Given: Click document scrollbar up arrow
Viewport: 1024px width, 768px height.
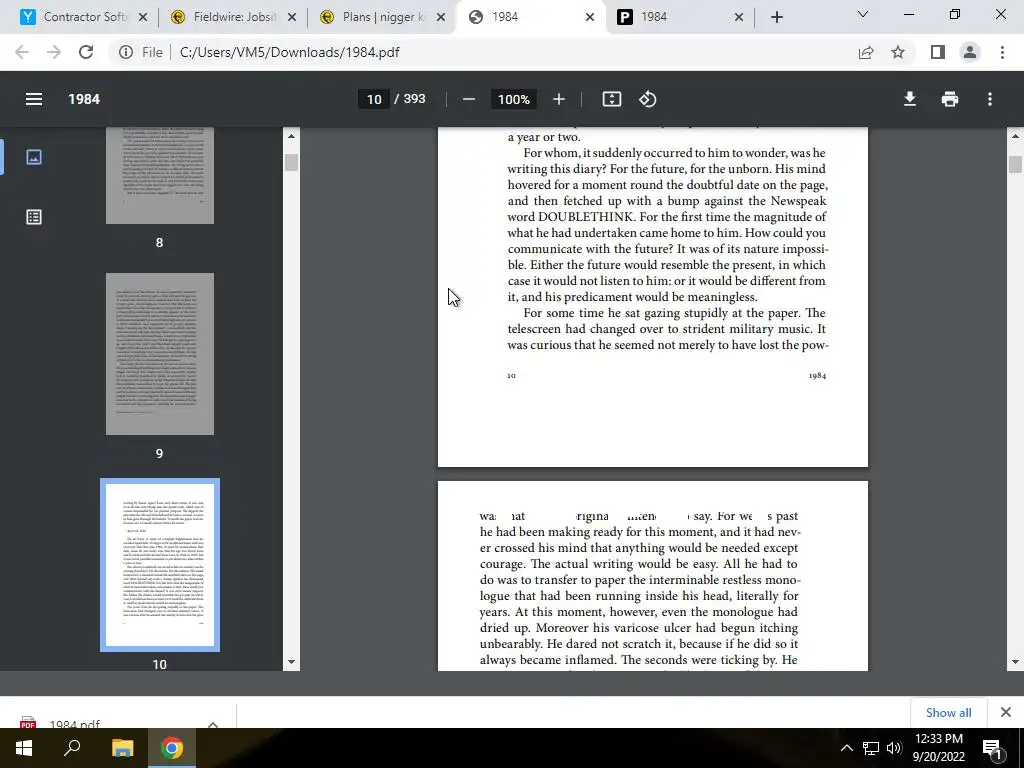Looking at the screenshot, I should [x=1015, y=136].
